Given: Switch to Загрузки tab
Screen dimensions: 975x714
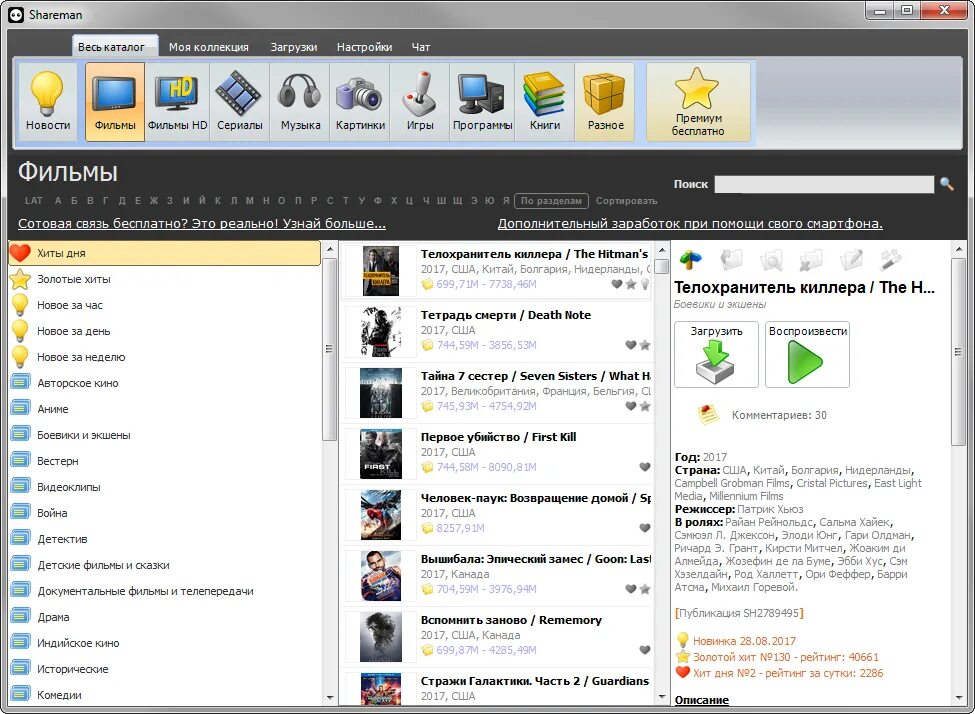Looking at the screenshot, I should (x=293, y=47).
